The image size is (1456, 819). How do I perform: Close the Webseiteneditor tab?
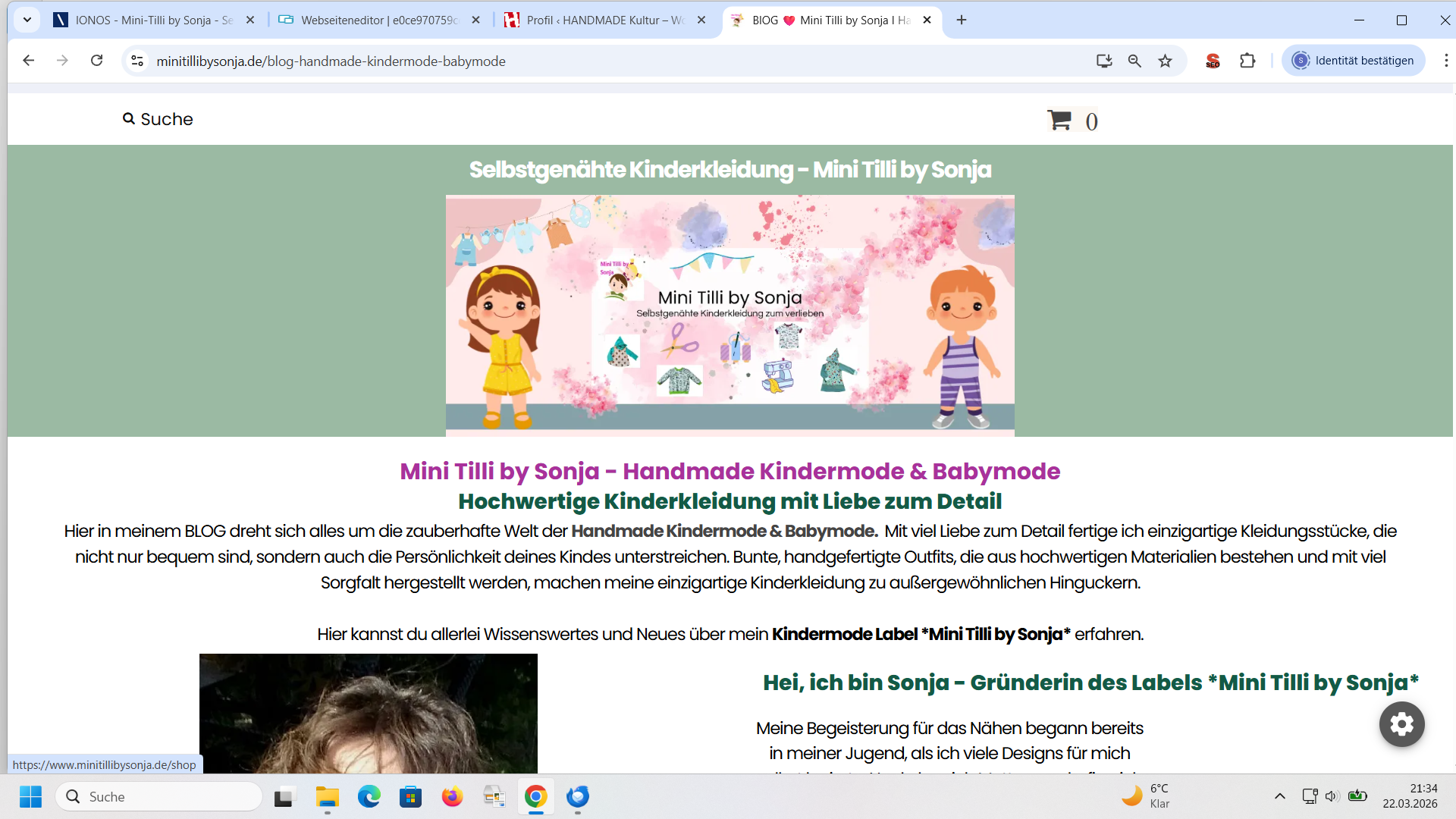pyautogui.click(x=475, y=20)
